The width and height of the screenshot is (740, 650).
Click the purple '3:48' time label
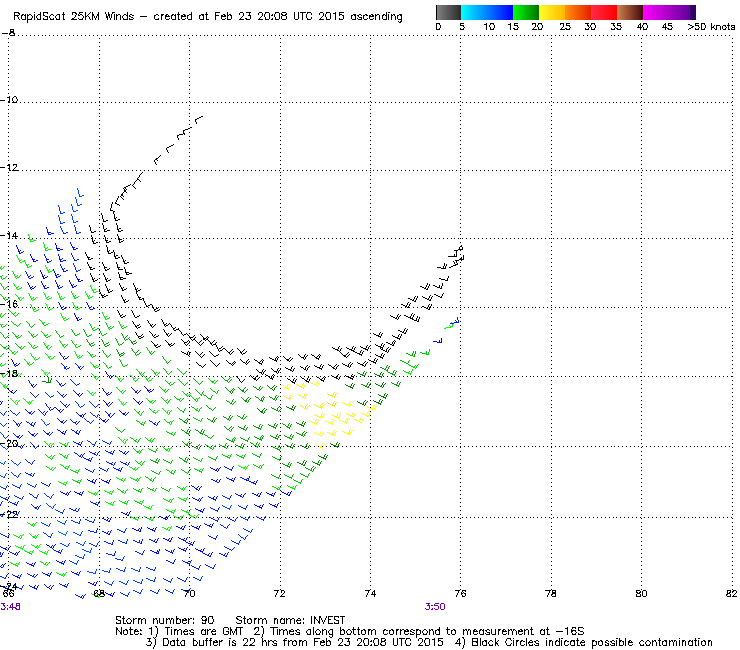pyautogui.click(x=10, y=607)
